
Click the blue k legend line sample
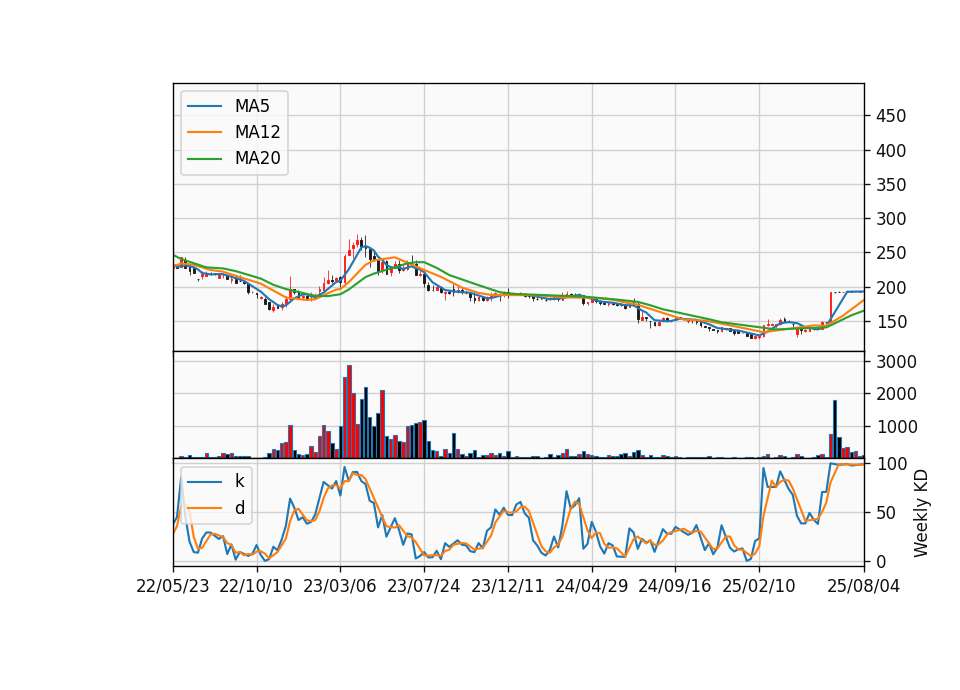(x=204, y=481)
